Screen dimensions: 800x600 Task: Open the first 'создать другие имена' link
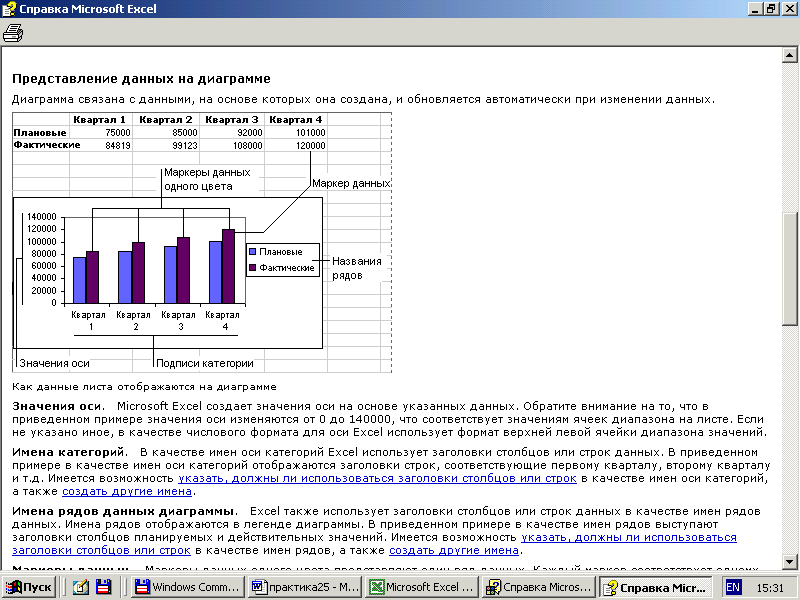tap(127, 491)
